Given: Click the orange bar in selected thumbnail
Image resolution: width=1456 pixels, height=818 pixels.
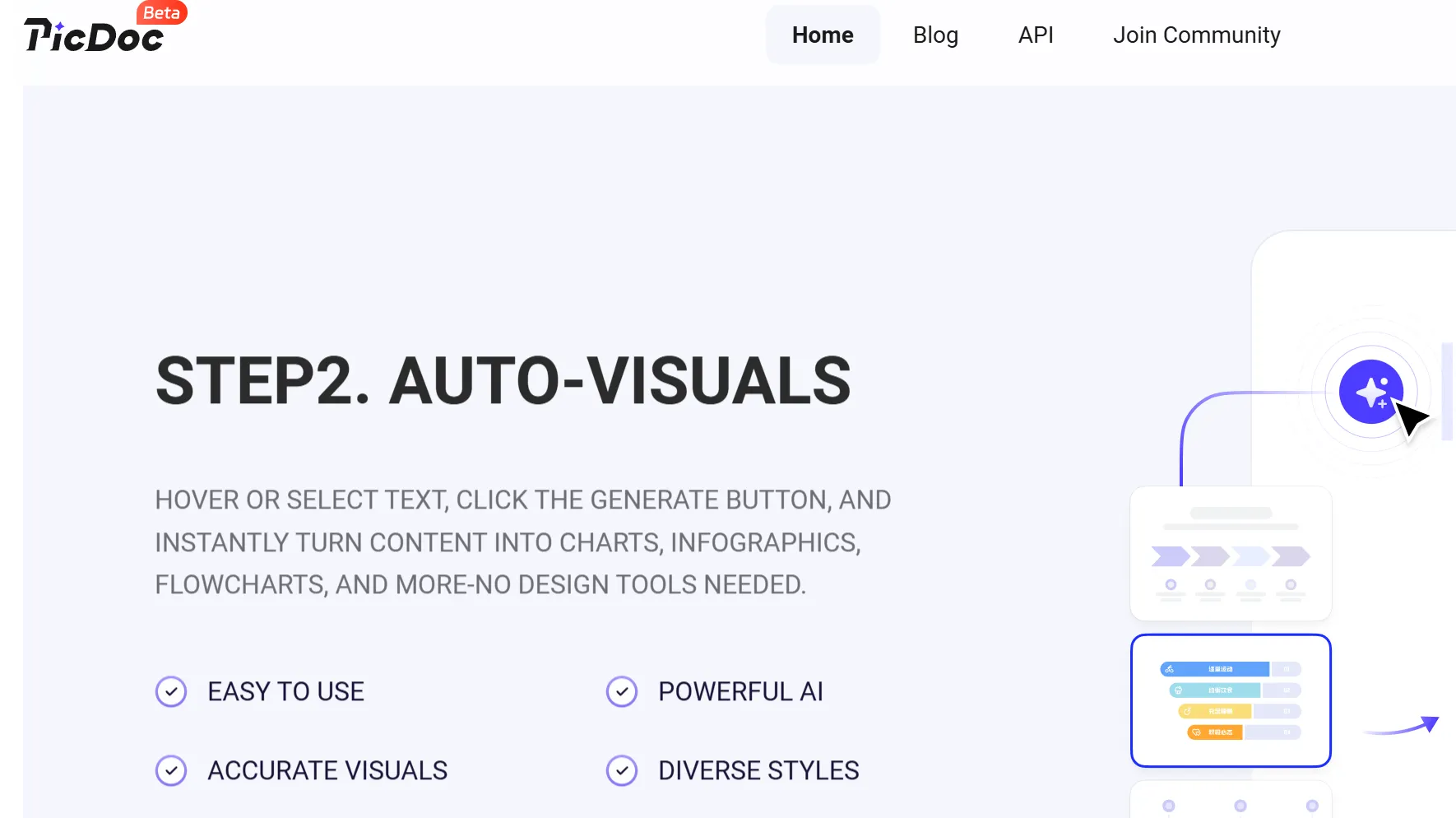Looking at the screenshot, I should point(1215,732).
